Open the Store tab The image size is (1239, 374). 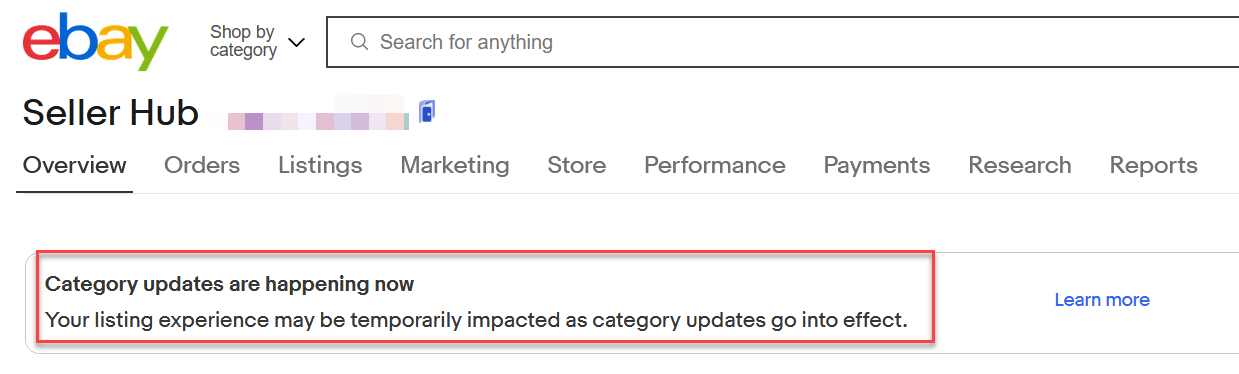coord(577,165)
